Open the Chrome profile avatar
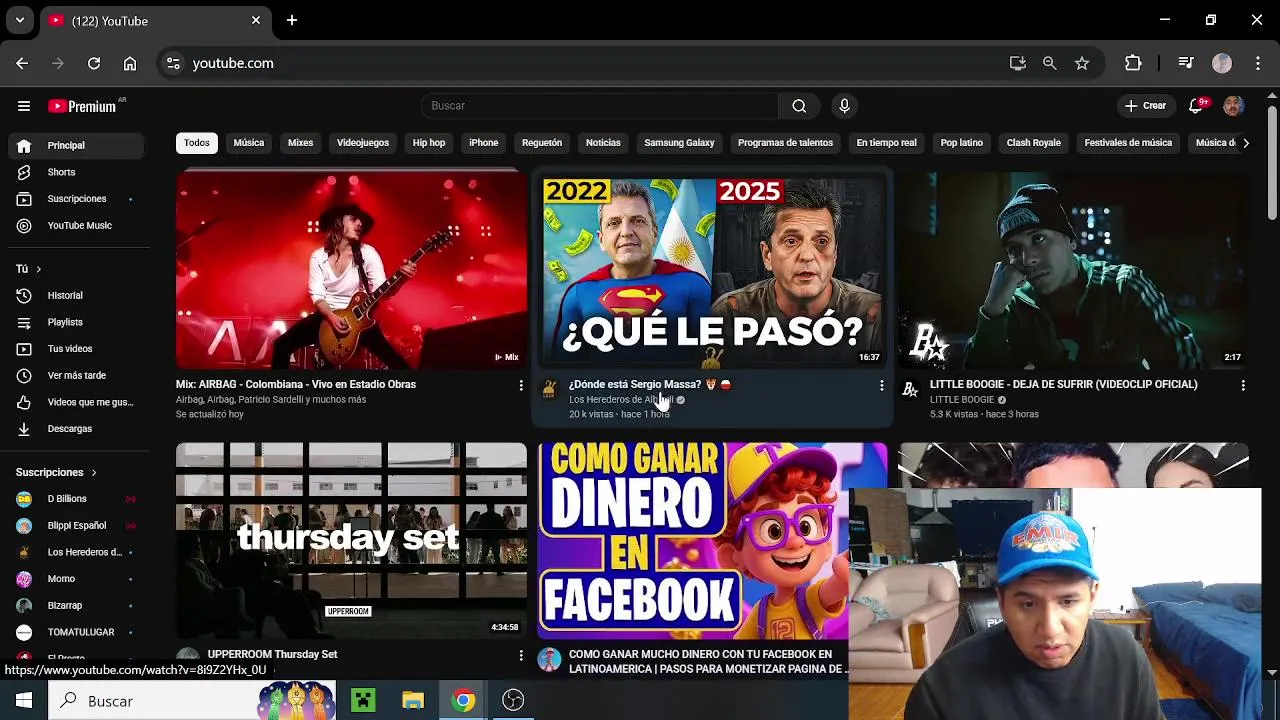Screen dimensions: 1280x720 [x=1222, y=63]
